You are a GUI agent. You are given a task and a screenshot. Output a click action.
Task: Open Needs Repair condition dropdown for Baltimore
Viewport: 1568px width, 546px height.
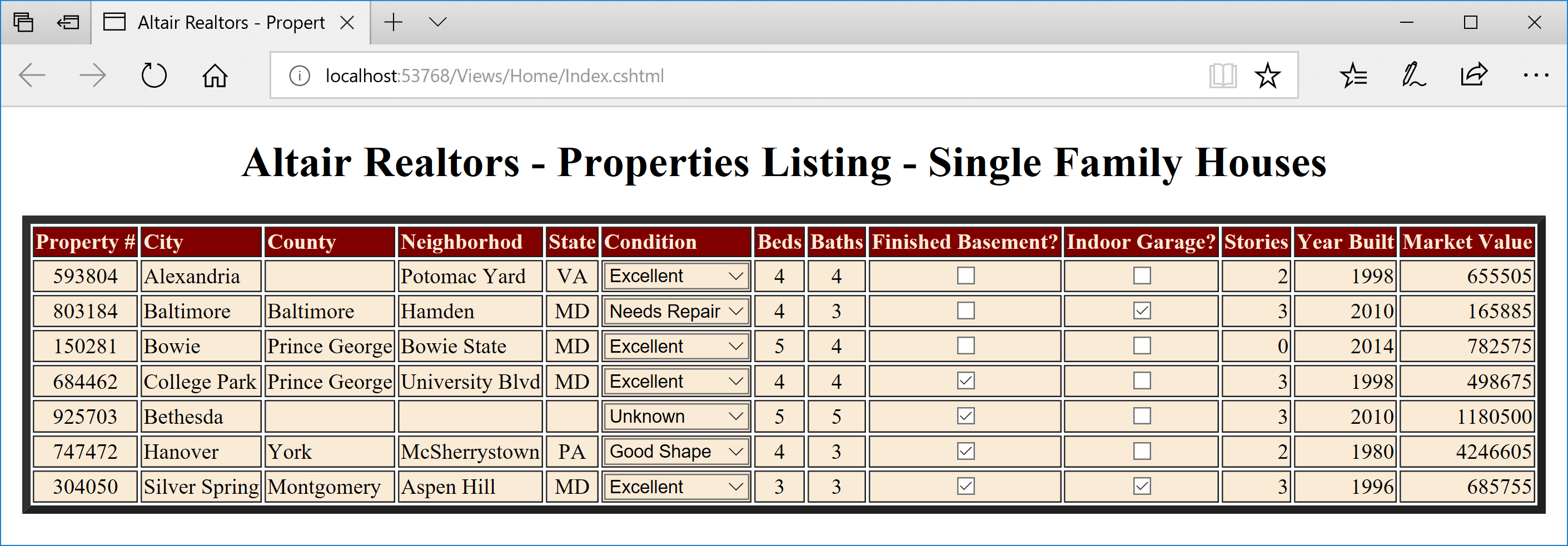coord(676,311)
